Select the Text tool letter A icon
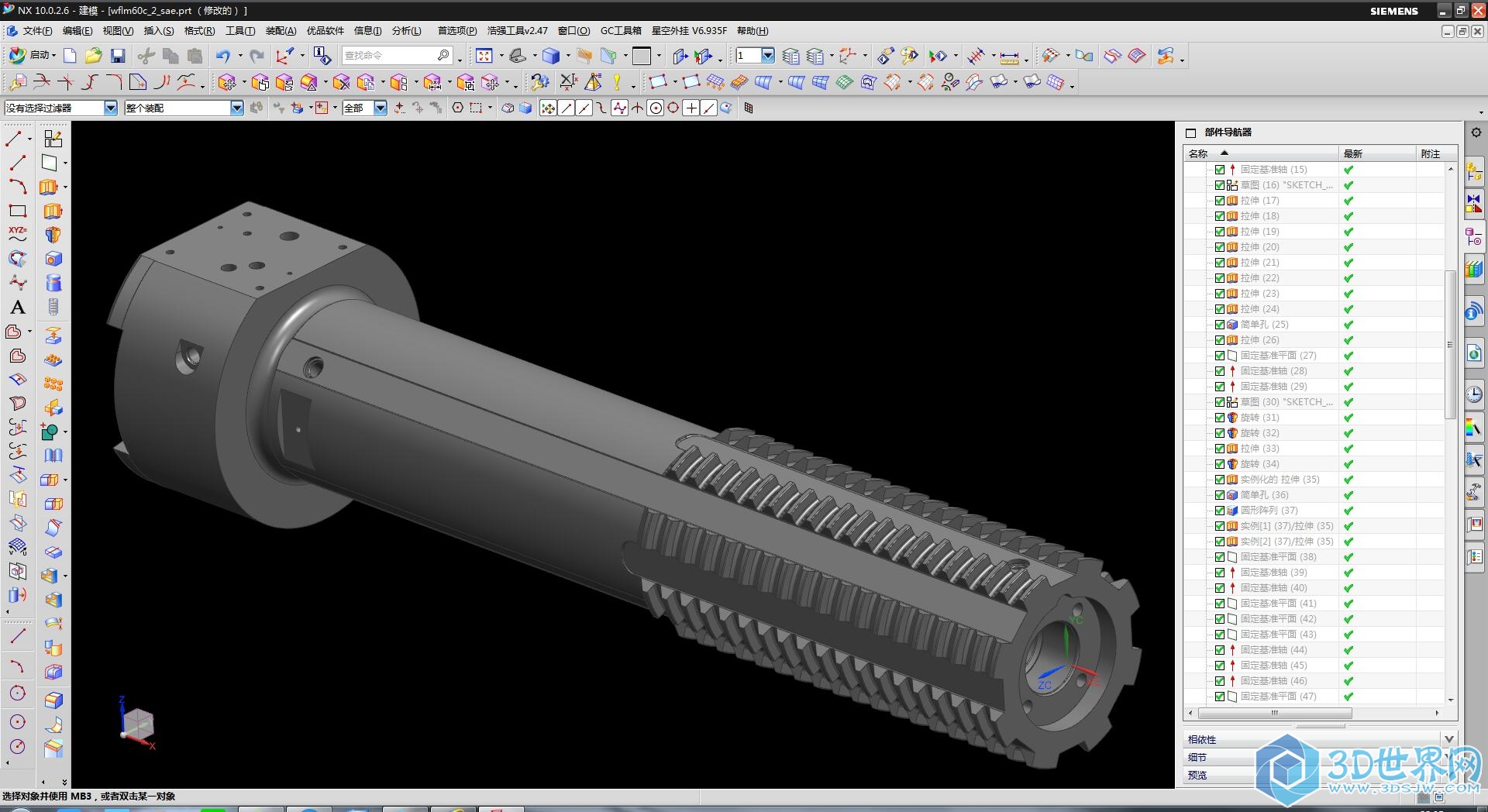The height and width of the screenshot is (812, 1488). [17, 308]
